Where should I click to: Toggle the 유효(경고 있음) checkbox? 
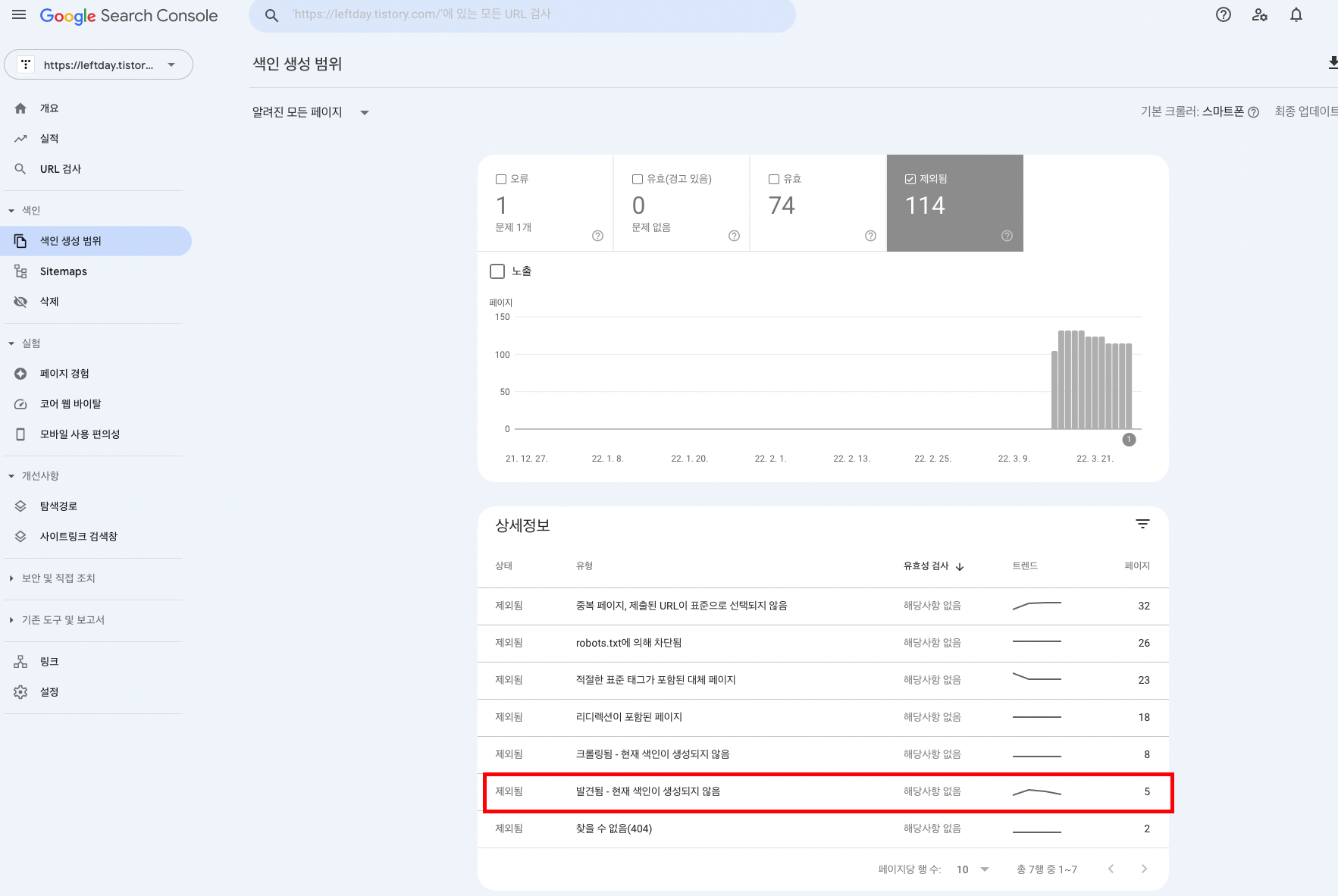(638, 179)
